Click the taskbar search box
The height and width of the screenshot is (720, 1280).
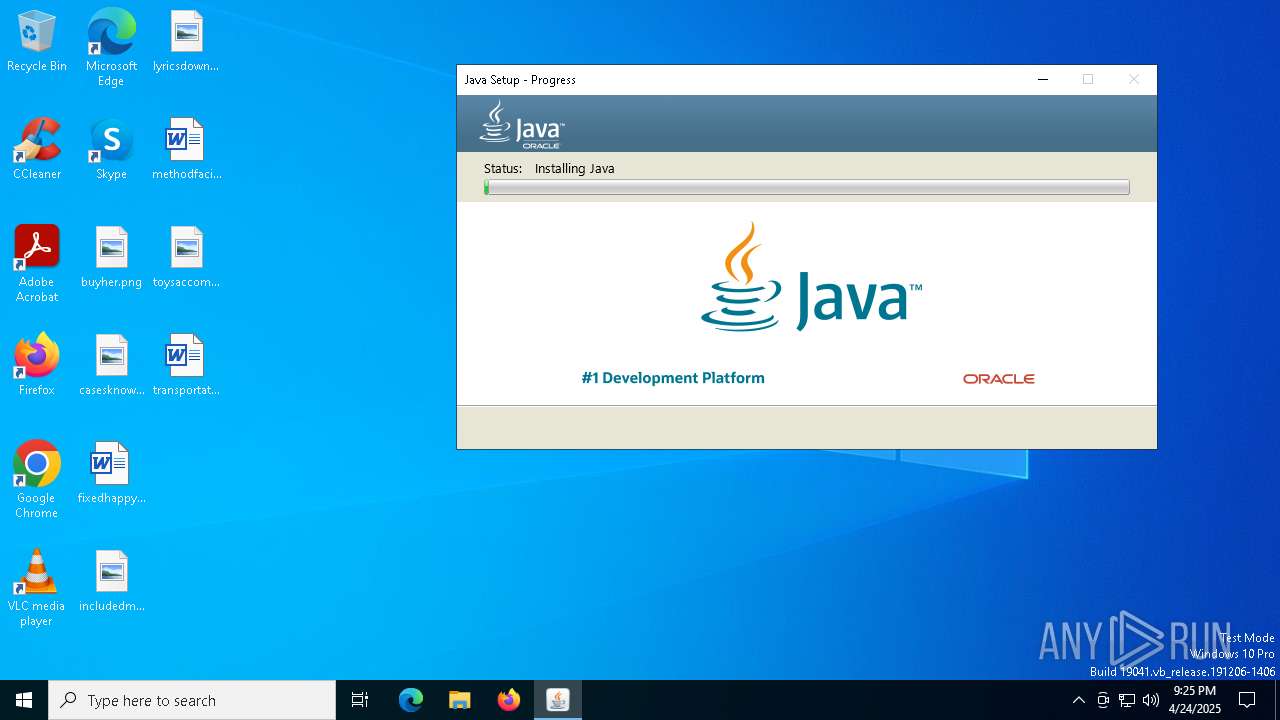click(x=192, y=700)
